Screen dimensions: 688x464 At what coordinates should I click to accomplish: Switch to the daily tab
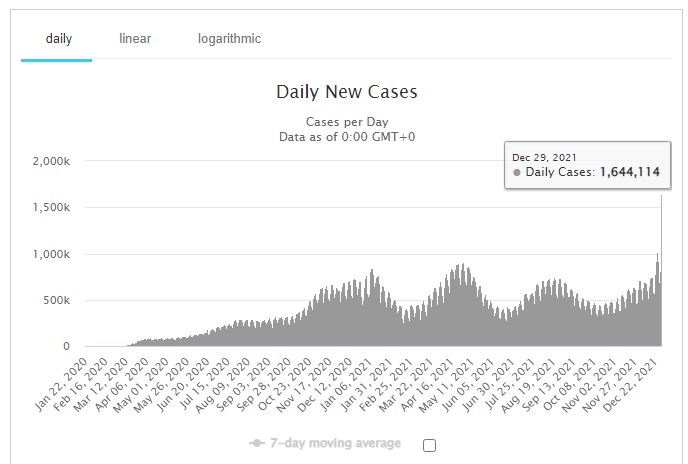click(58, 39)
